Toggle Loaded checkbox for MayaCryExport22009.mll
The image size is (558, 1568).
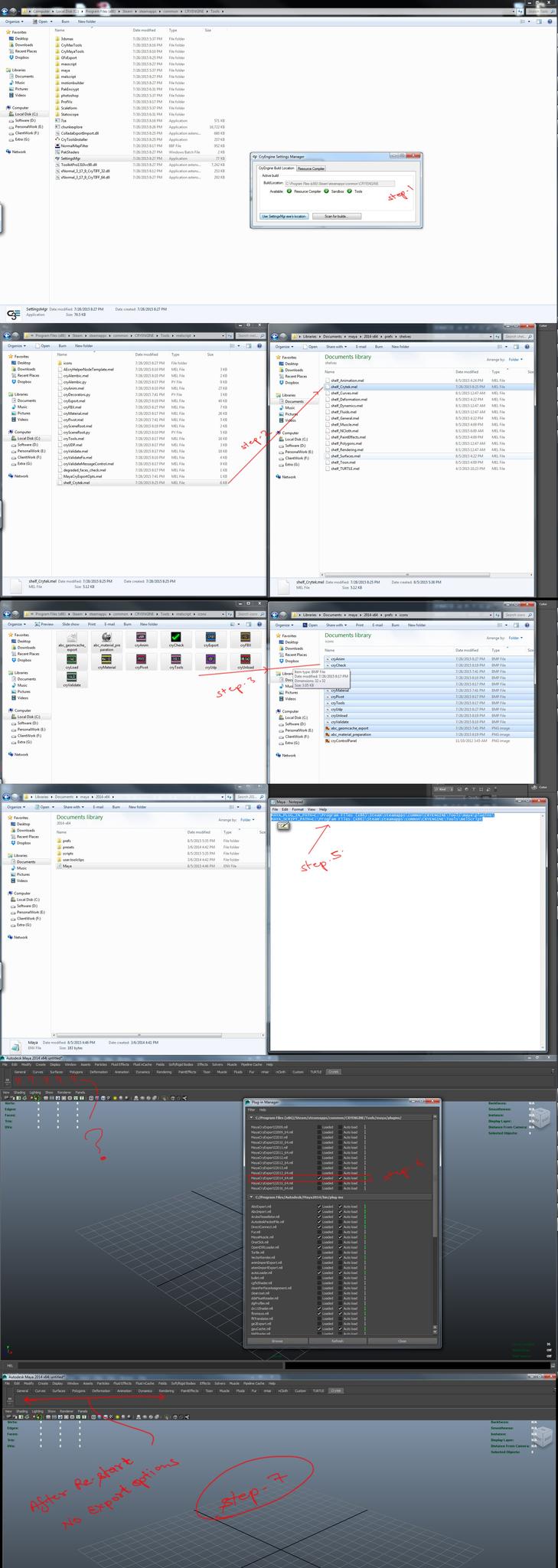[320, 1127]
